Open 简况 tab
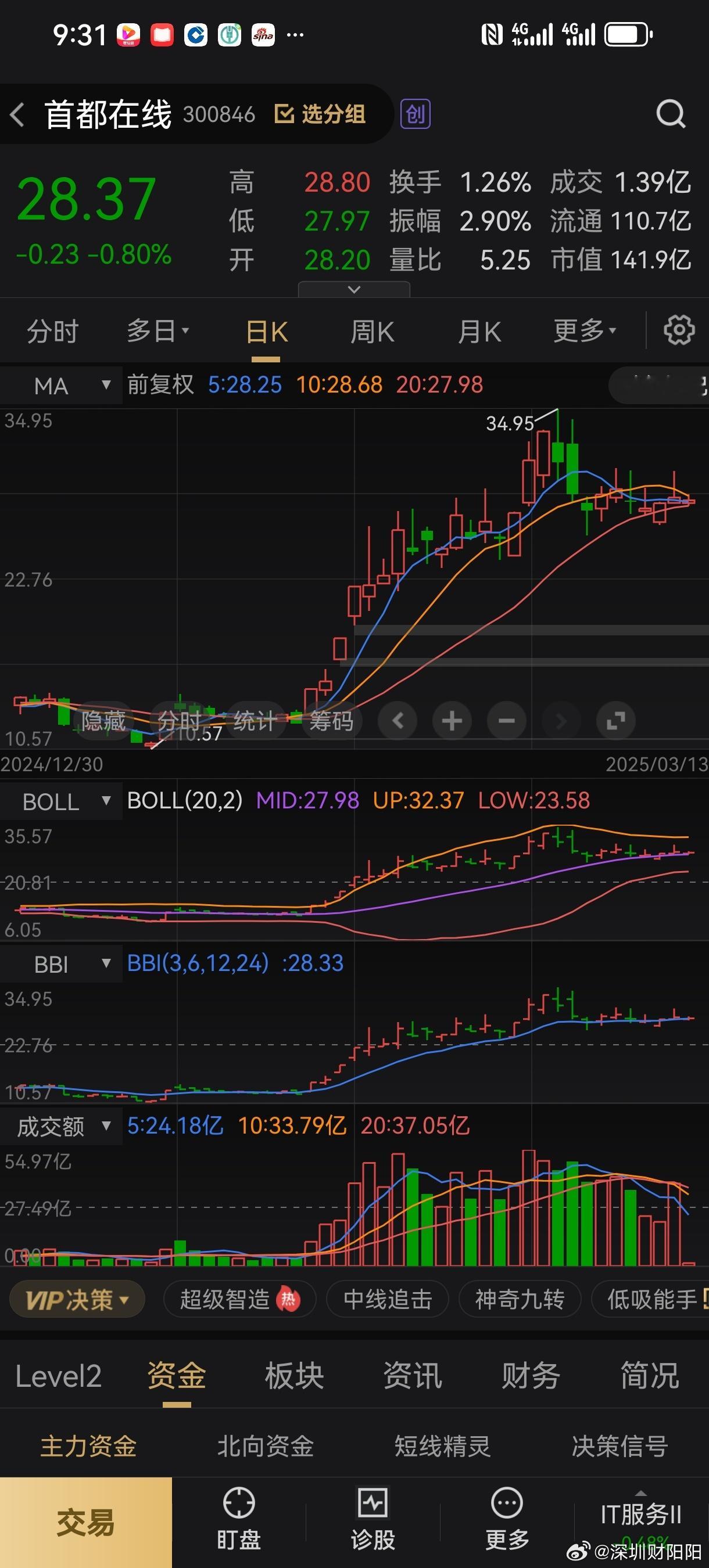This screenshot has height=1568, width=709. point(650,1376)
